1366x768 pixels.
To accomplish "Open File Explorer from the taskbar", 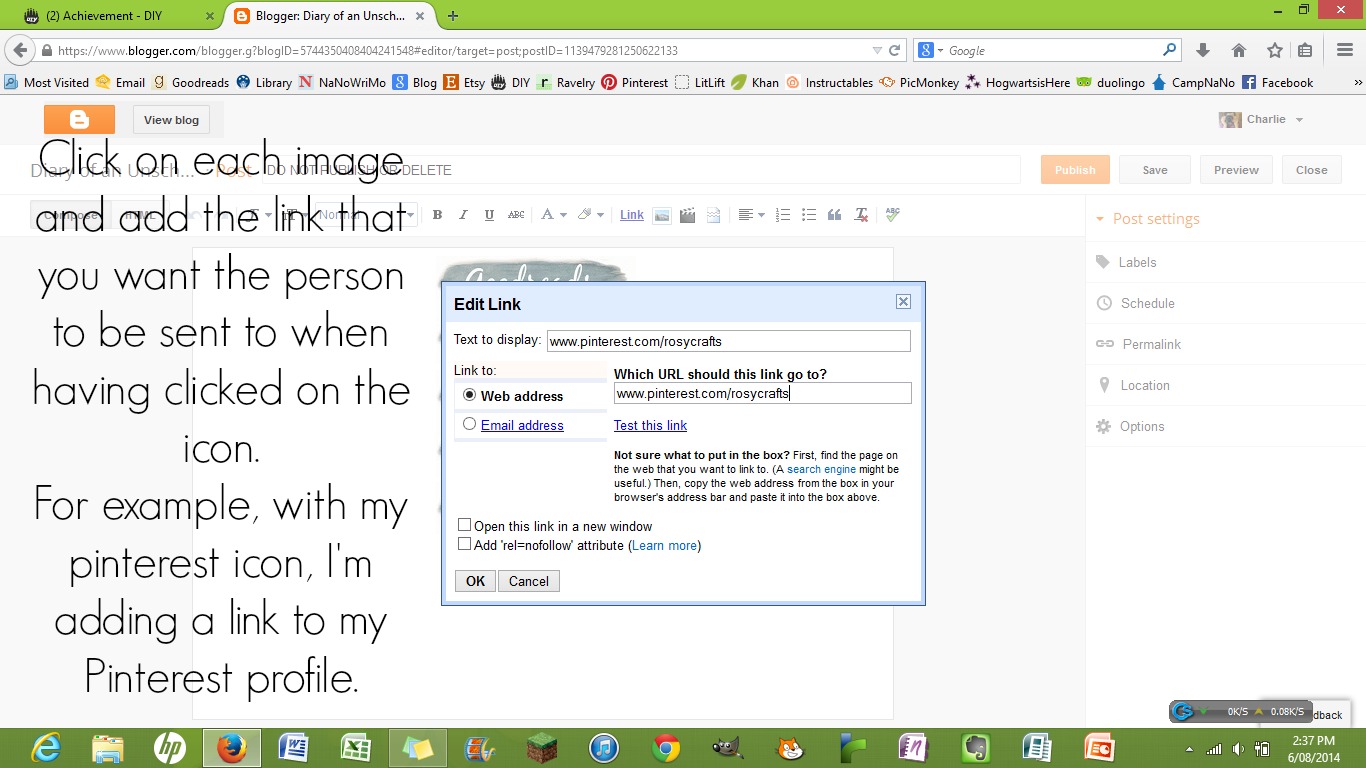I will pyautogui.click(x=108, y=748).
